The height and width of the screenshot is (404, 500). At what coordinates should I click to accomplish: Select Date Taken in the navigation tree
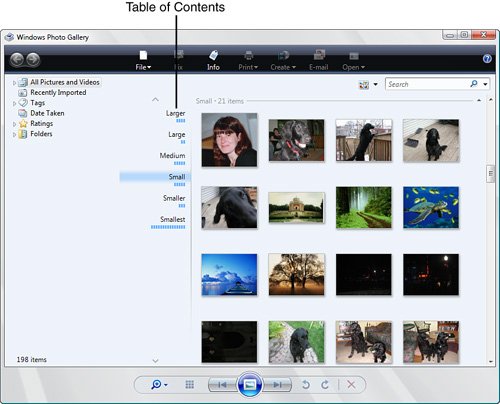click(x=47, y=113)
